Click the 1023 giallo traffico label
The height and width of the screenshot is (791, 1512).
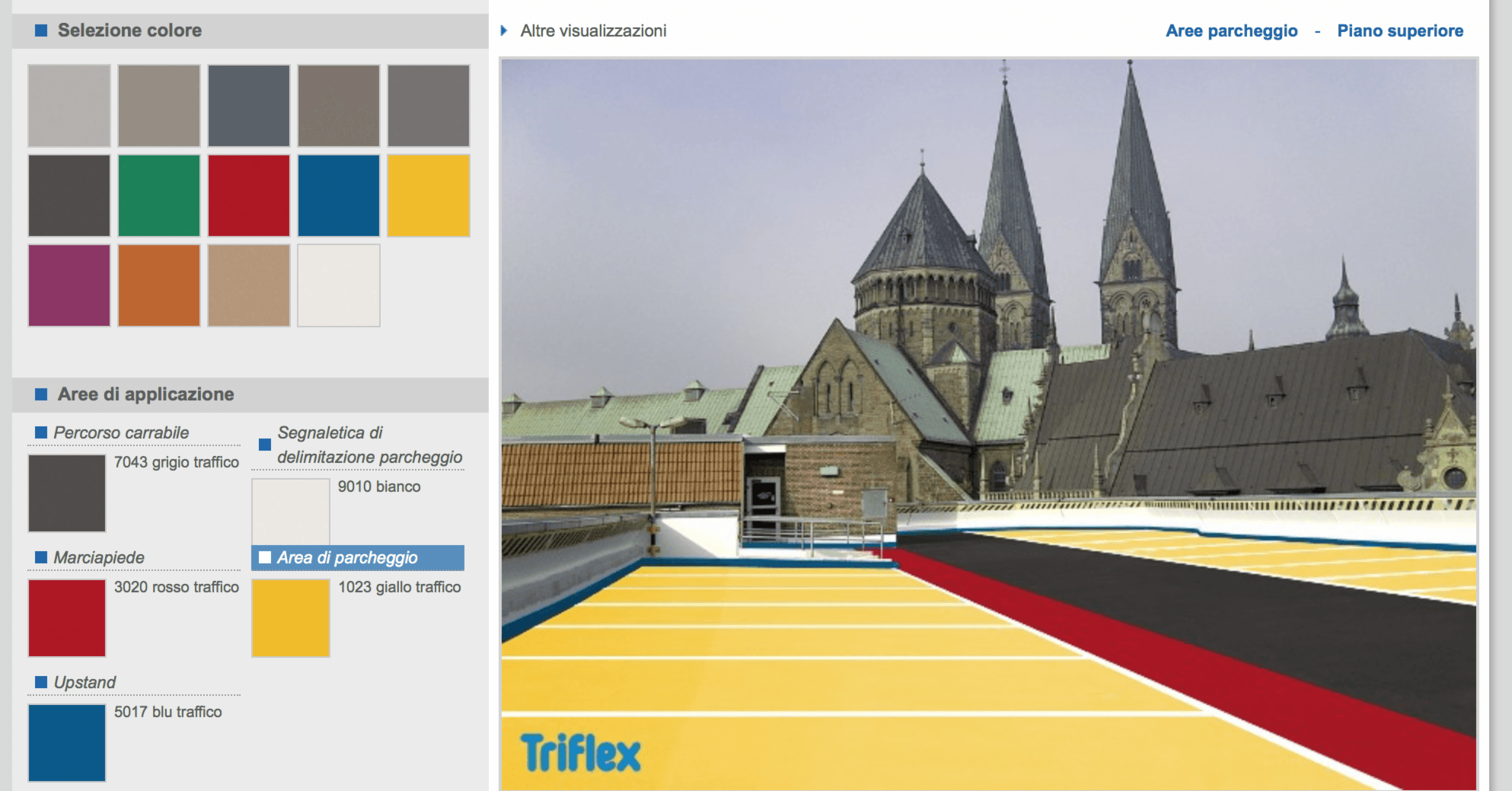click(x=400, y=587)
